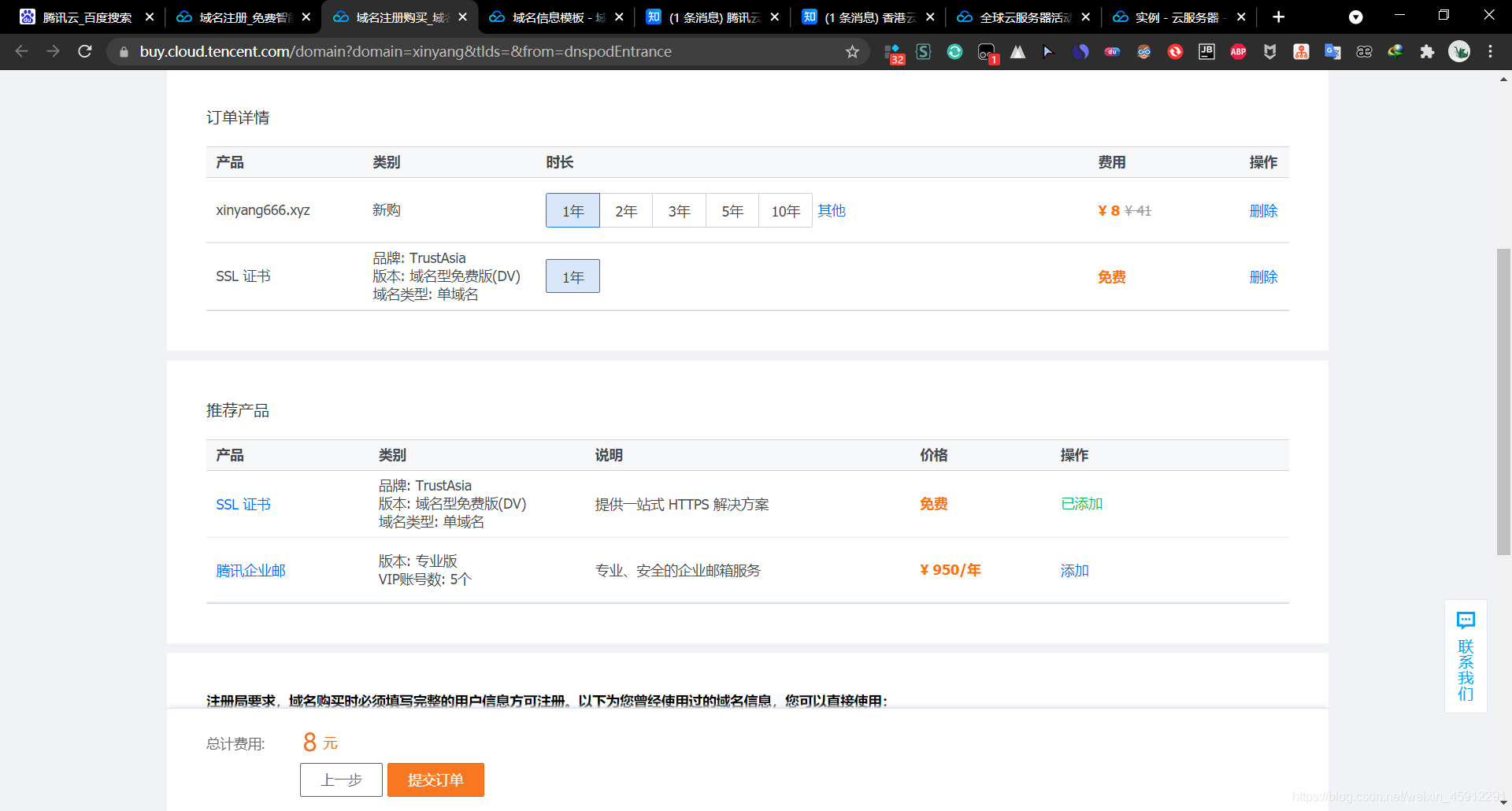This screenshot has height=811, width=1512.
Task: Click the face with glasses extension
Action: coord(1143,52)
